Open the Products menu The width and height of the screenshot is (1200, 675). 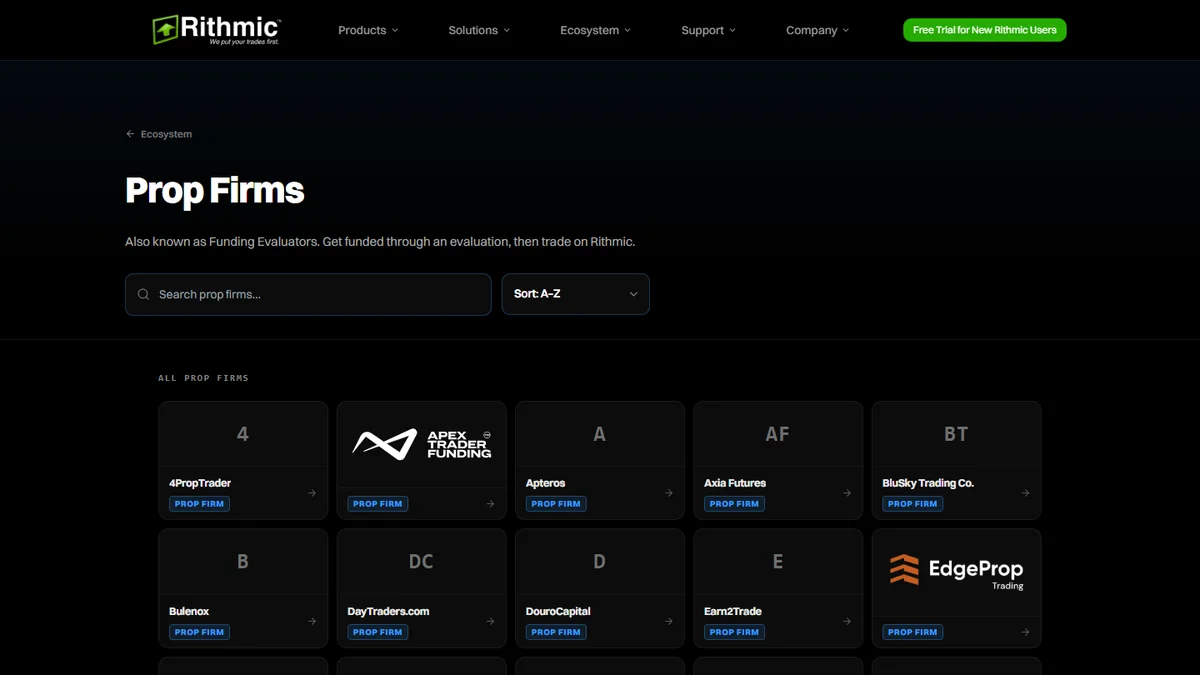click(368, 30)
